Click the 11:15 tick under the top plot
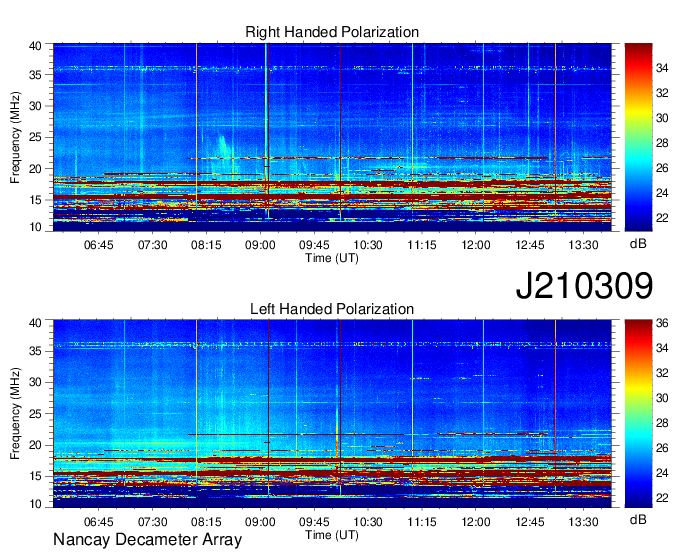The image size is (680, 552). click(422, 245)
